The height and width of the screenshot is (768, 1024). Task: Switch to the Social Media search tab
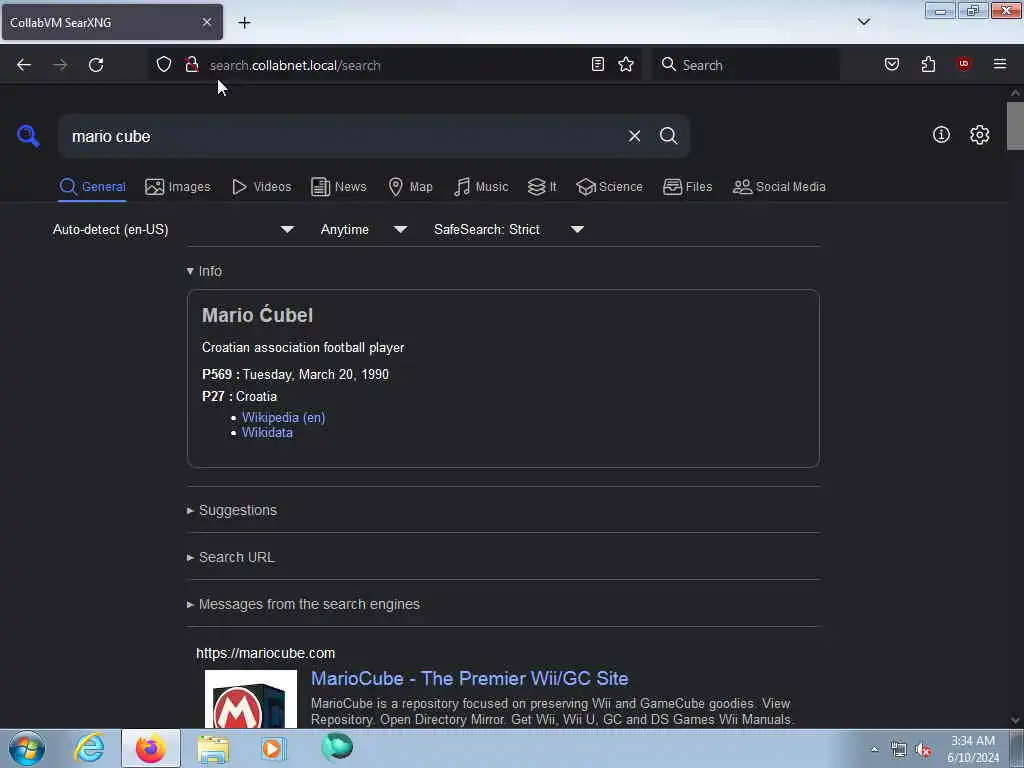(779, 187)
